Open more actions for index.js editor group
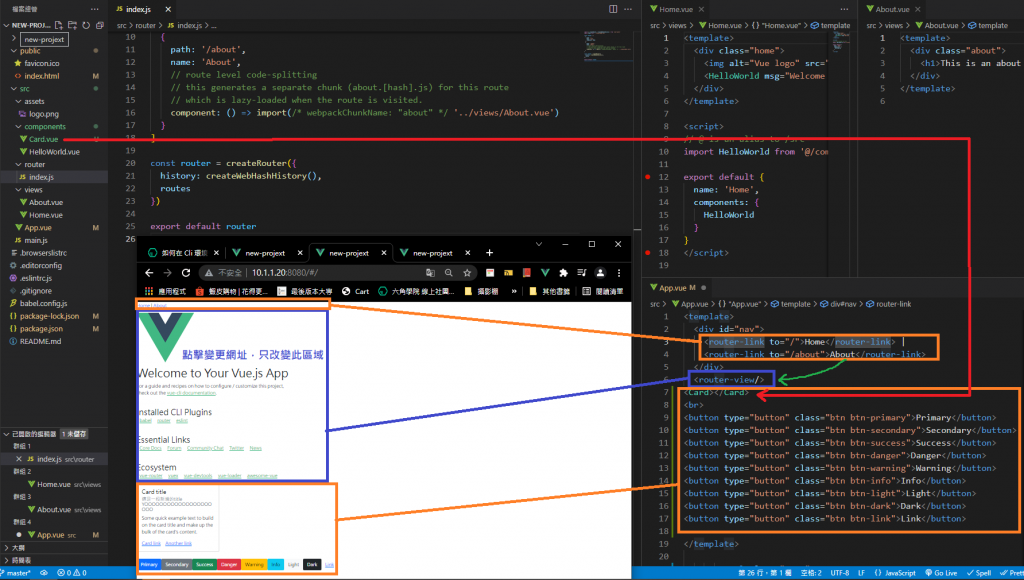The height and width of the screenshot is (580, 1024). 628,9
